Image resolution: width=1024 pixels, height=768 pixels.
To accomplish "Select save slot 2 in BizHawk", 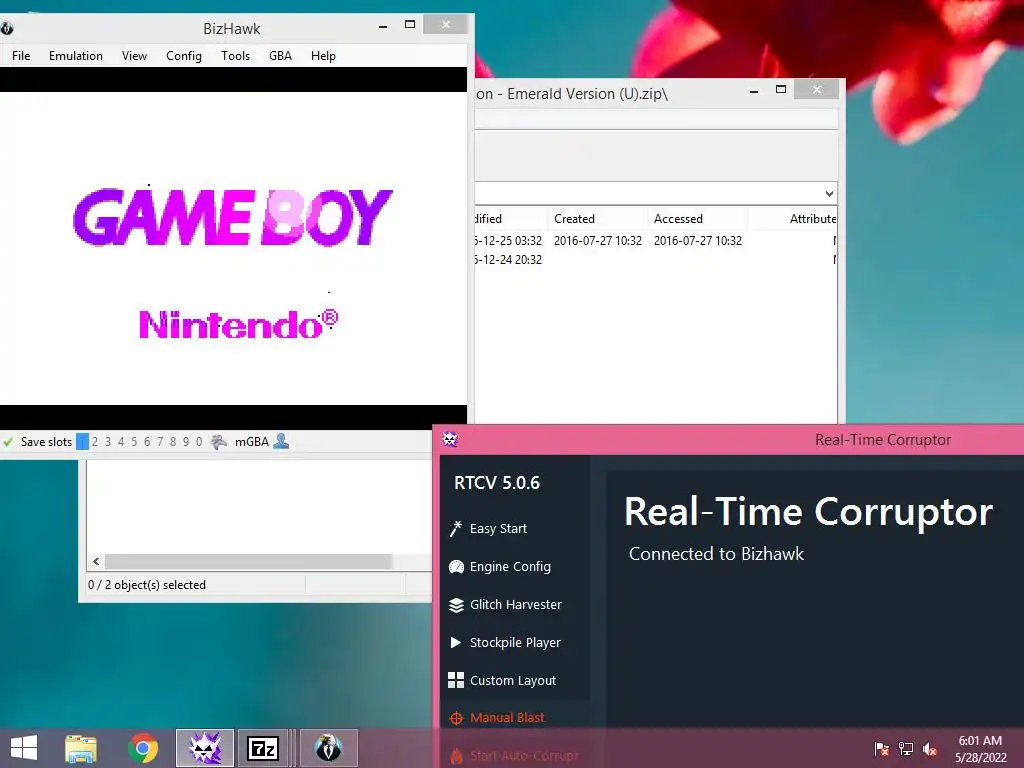I will coord(95,441).
